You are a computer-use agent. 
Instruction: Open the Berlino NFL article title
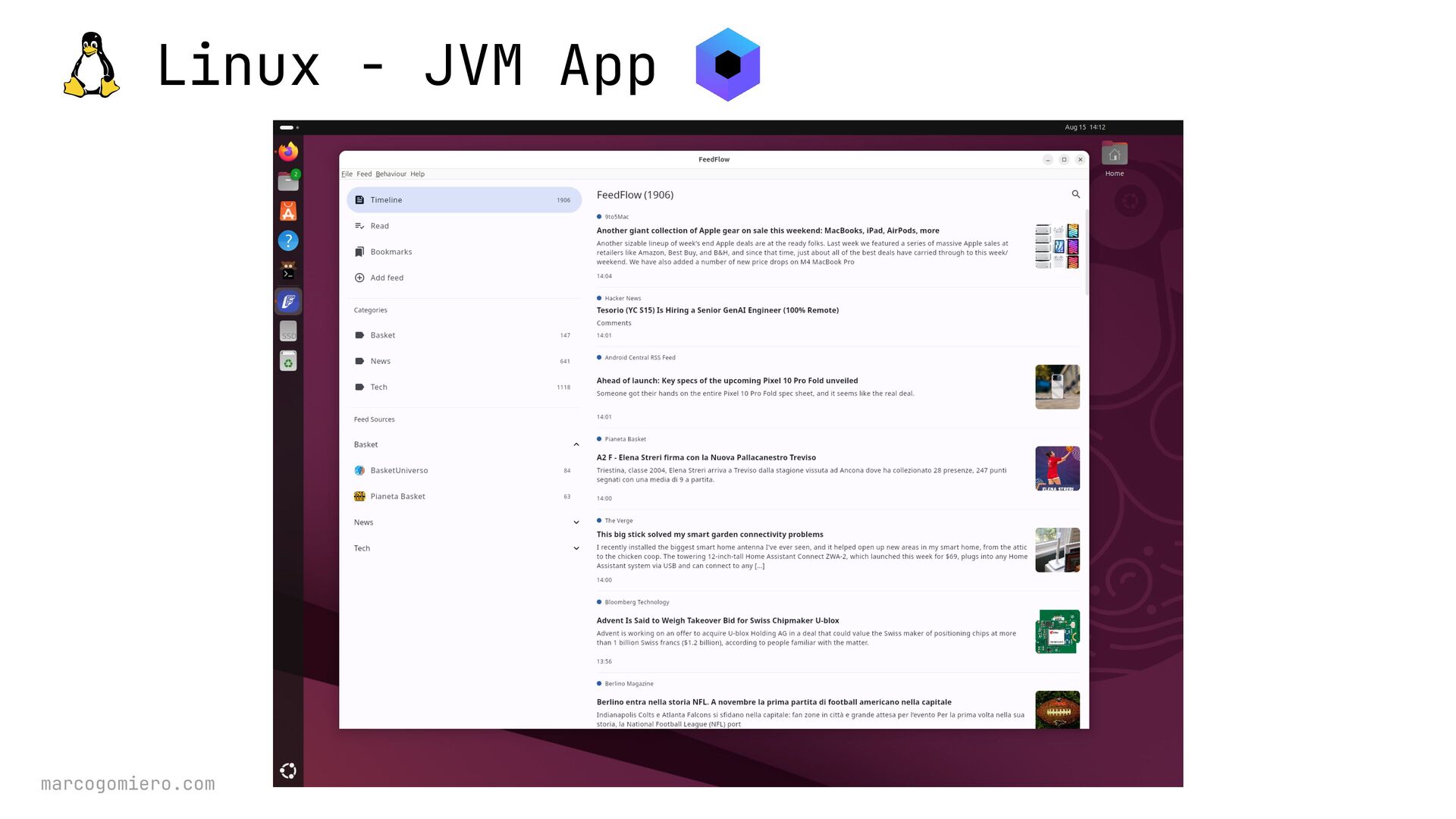tap(773, 702)
